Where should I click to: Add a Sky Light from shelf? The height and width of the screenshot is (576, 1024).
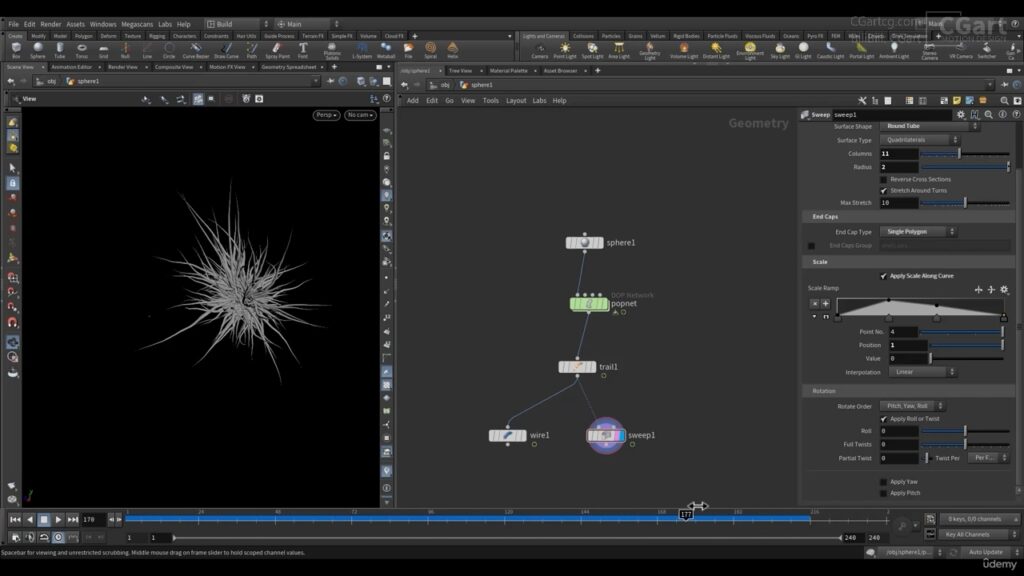[x=780, y=51]
